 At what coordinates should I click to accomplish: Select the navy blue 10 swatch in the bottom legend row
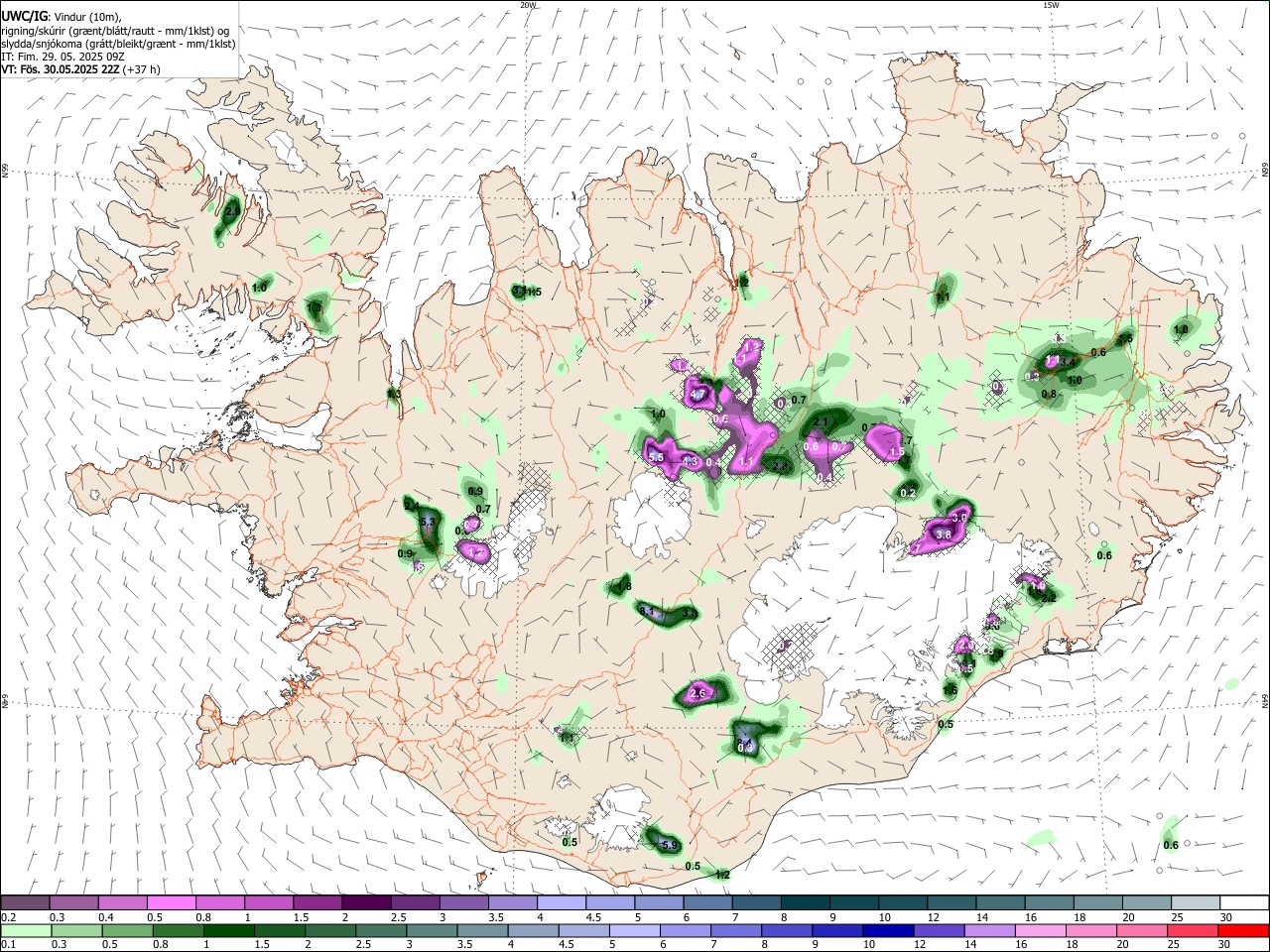[889, 930]
